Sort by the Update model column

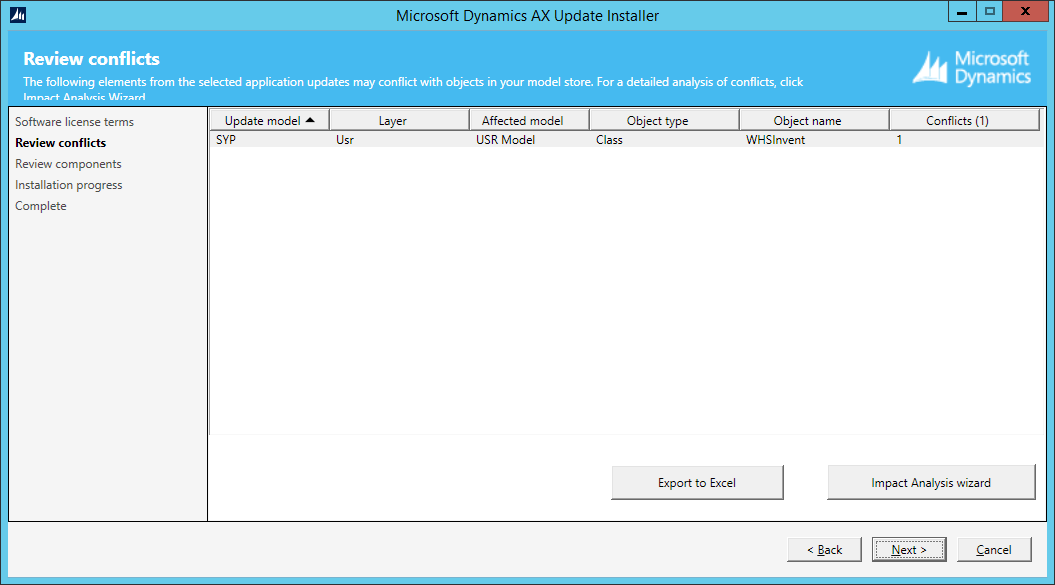click(268, 120)
